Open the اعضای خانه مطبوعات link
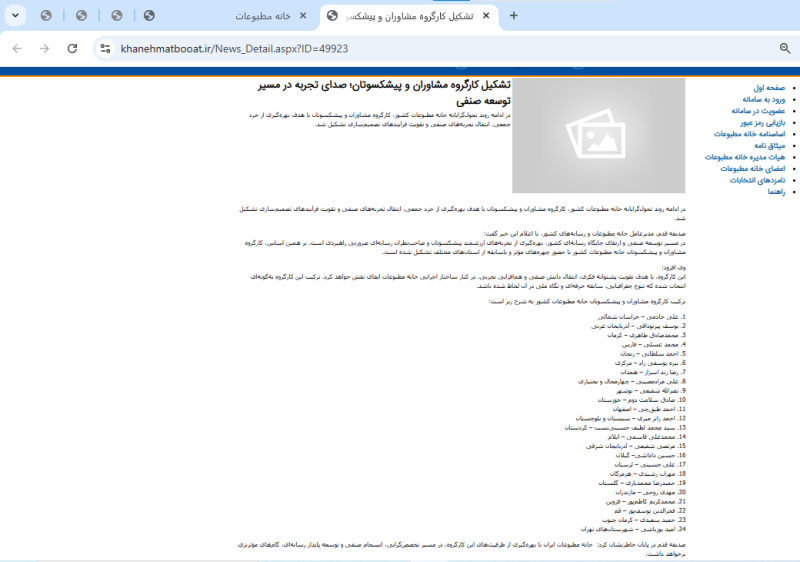 (753, 169)
